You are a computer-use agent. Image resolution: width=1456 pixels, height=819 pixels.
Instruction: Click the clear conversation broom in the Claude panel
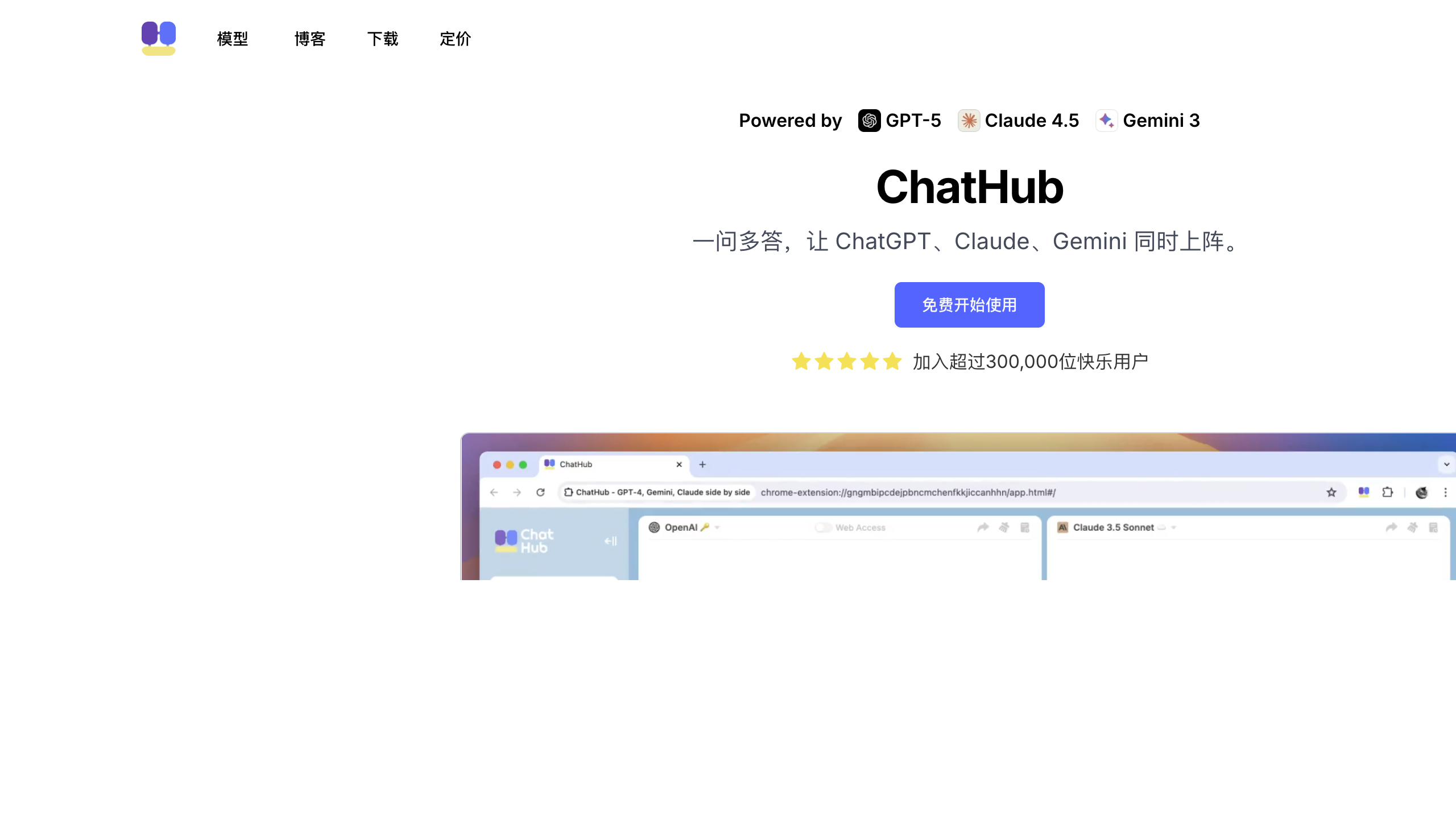click(1413, 527)
